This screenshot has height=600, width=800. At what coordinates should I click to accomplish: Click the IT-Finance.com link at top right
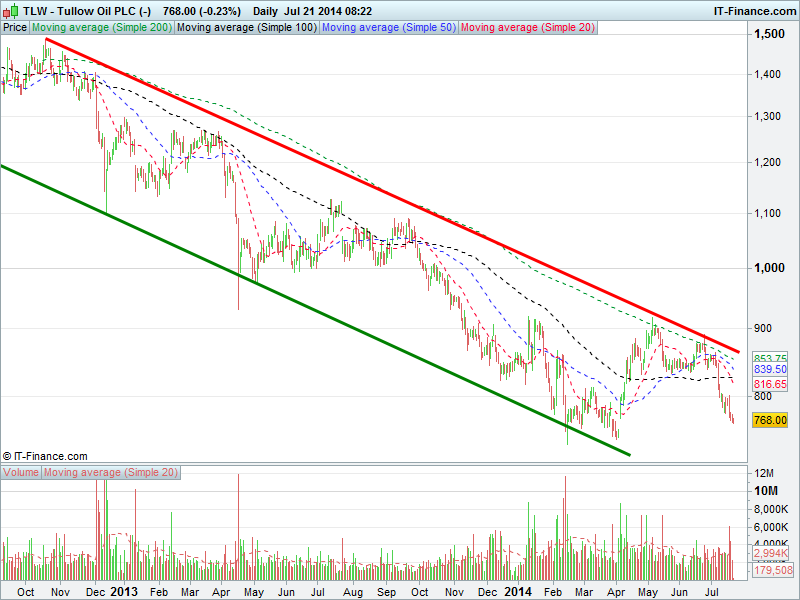tap(752, 11)
